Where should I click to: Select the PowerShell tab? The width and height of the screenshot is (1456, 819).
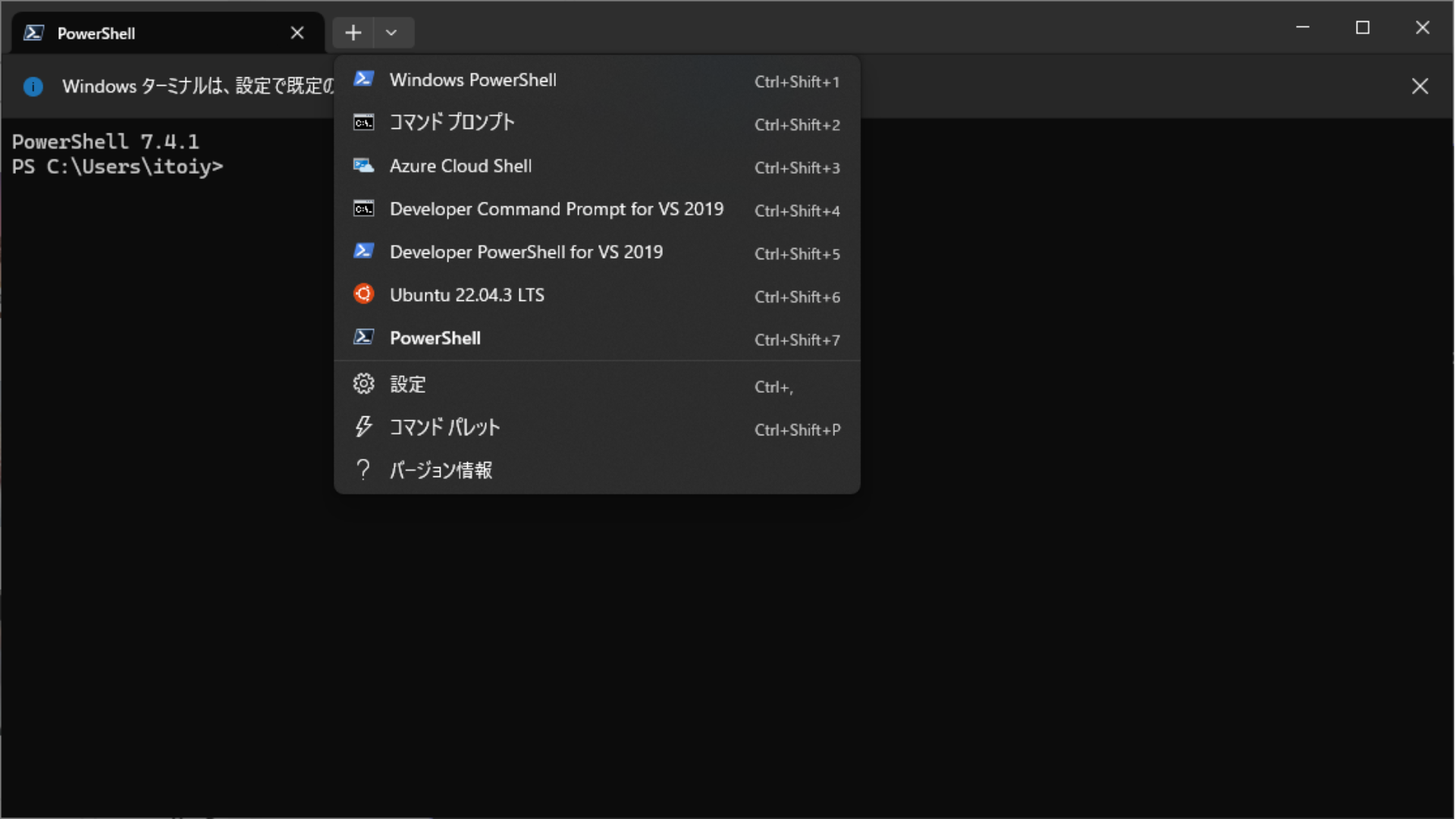tap(168, 33)
